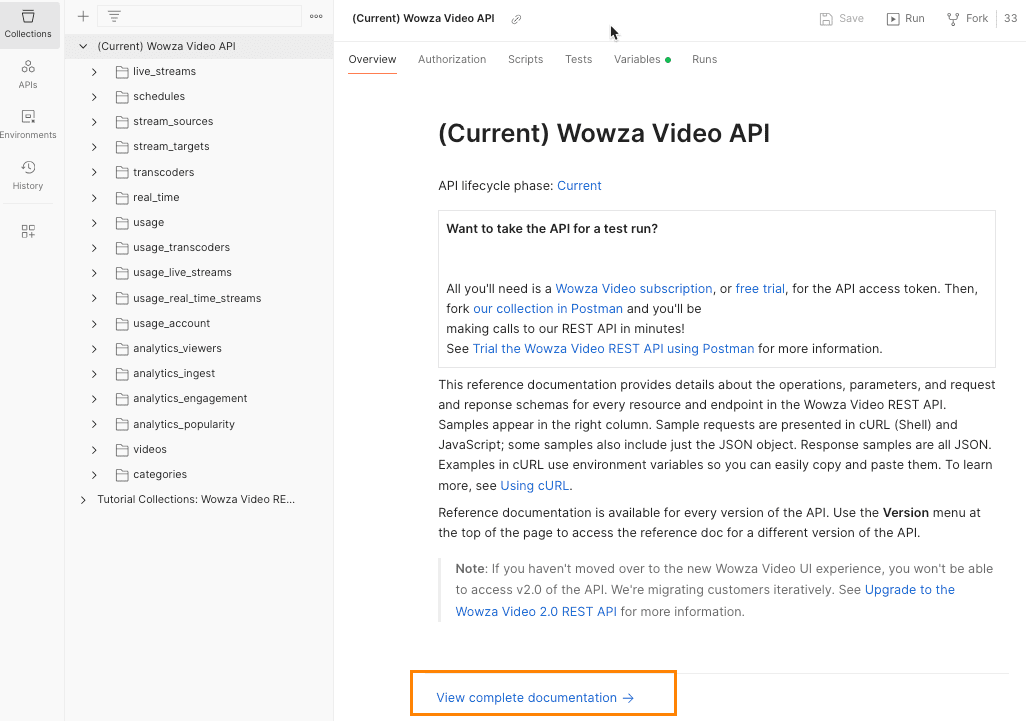Switch to the APIs sidebar view

[29, 72]
